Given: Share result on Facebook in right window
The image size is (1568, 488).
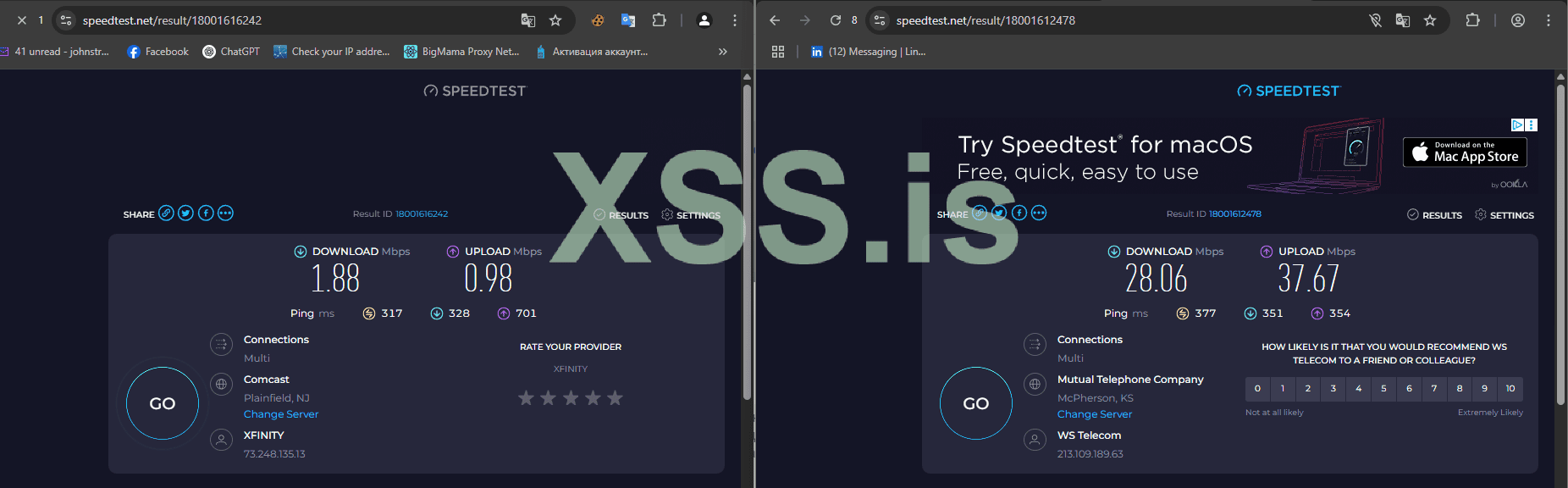Looking at the screenshot, I should click(1019, 213).
